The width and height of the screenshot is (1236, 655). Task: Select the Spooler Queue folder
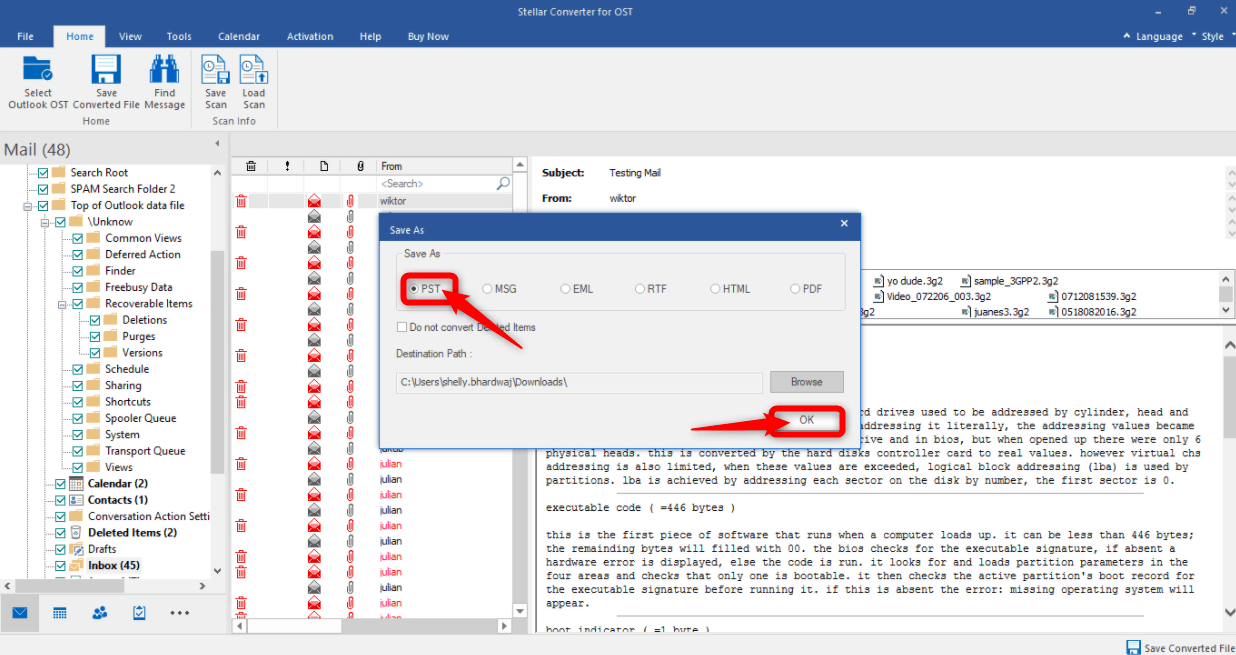point(140,418)
